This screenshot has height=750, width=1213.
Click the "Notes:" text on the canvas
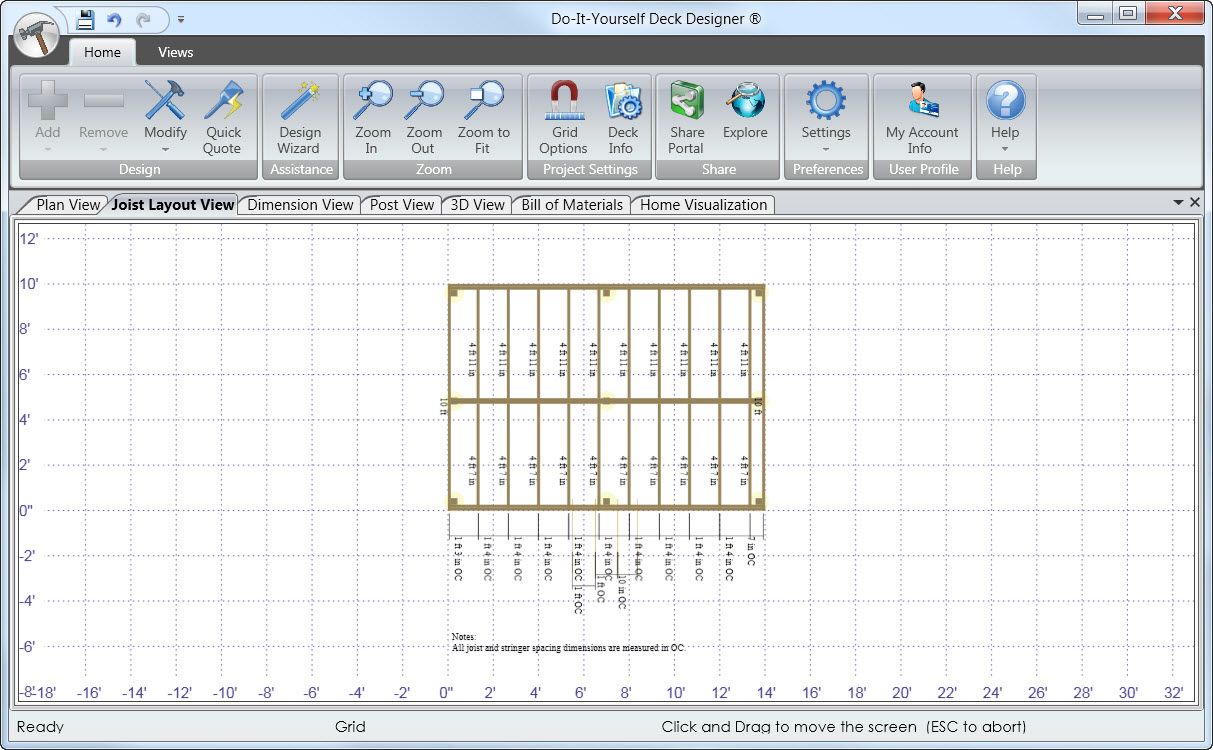(464, 637)
